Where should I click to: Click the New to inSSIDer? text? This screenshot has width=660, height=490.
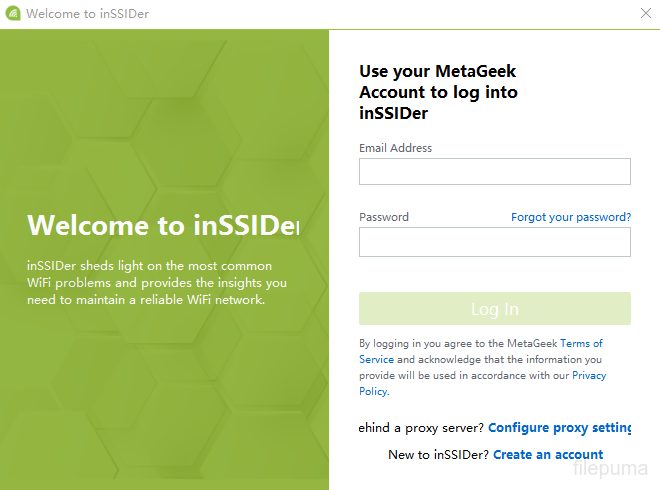pos(438,455)
